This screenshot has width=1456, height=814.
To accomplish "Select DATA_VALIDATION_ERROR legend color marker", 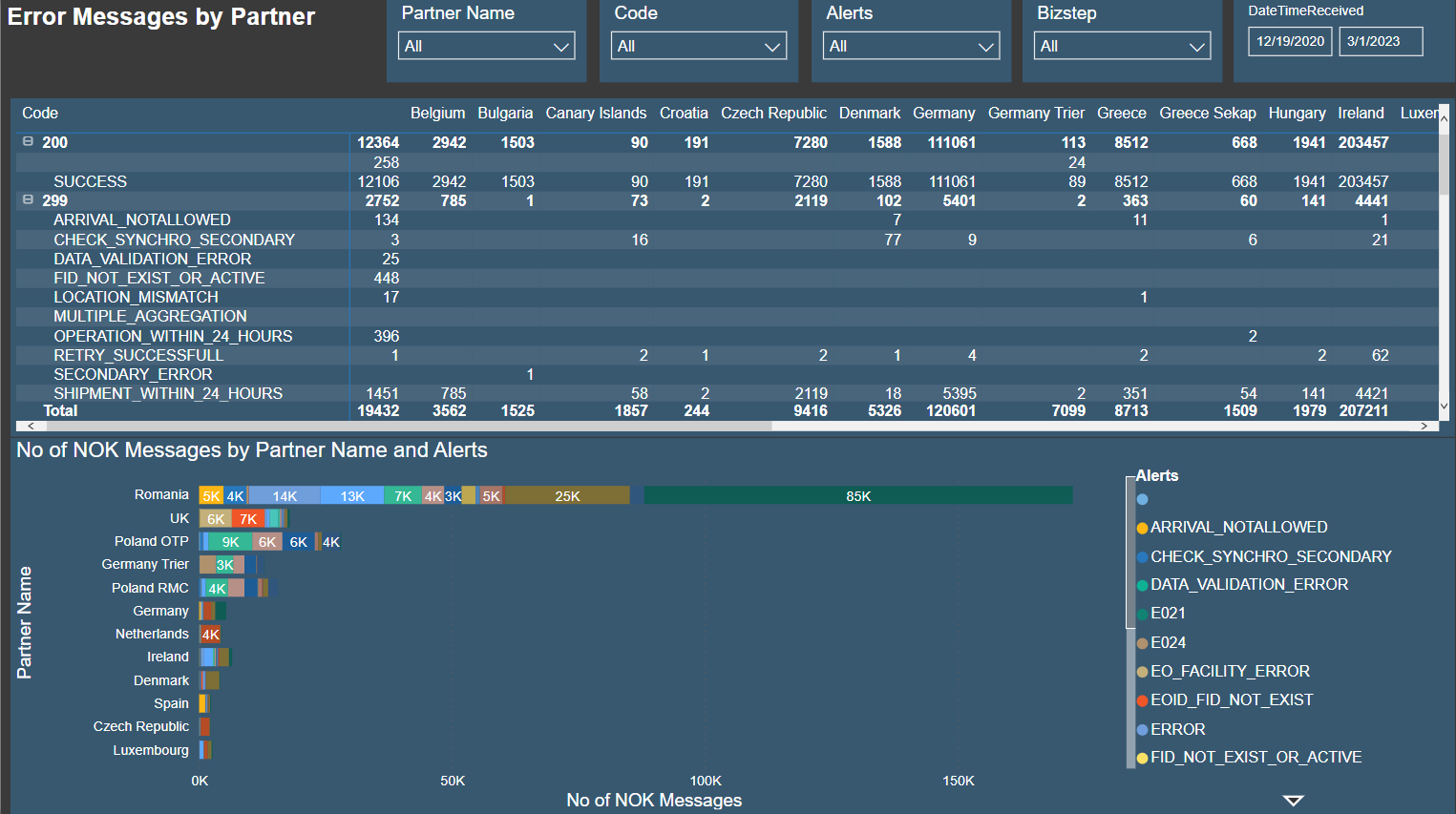I will [1142, 585].
